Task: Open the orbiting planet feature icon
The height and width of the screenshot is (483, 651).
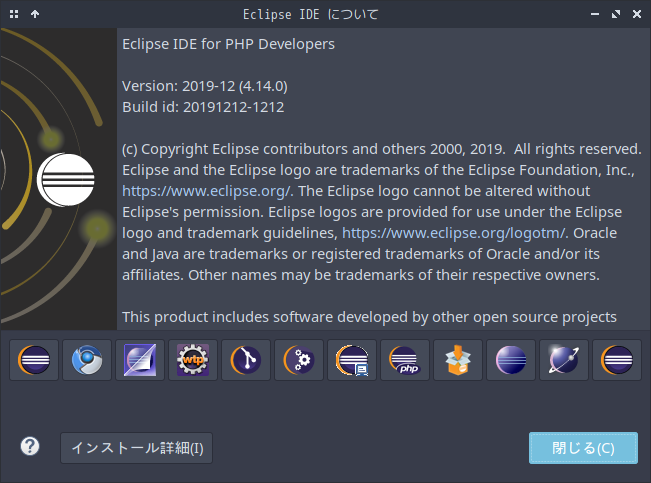Action: [564, 360]
